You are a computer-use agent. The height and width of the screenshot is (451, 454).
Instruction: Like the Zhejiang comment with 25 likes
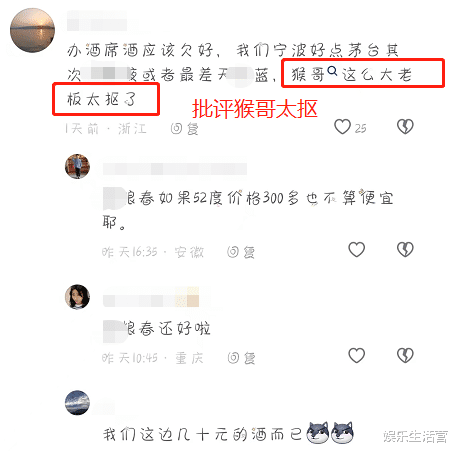point(342,127)
